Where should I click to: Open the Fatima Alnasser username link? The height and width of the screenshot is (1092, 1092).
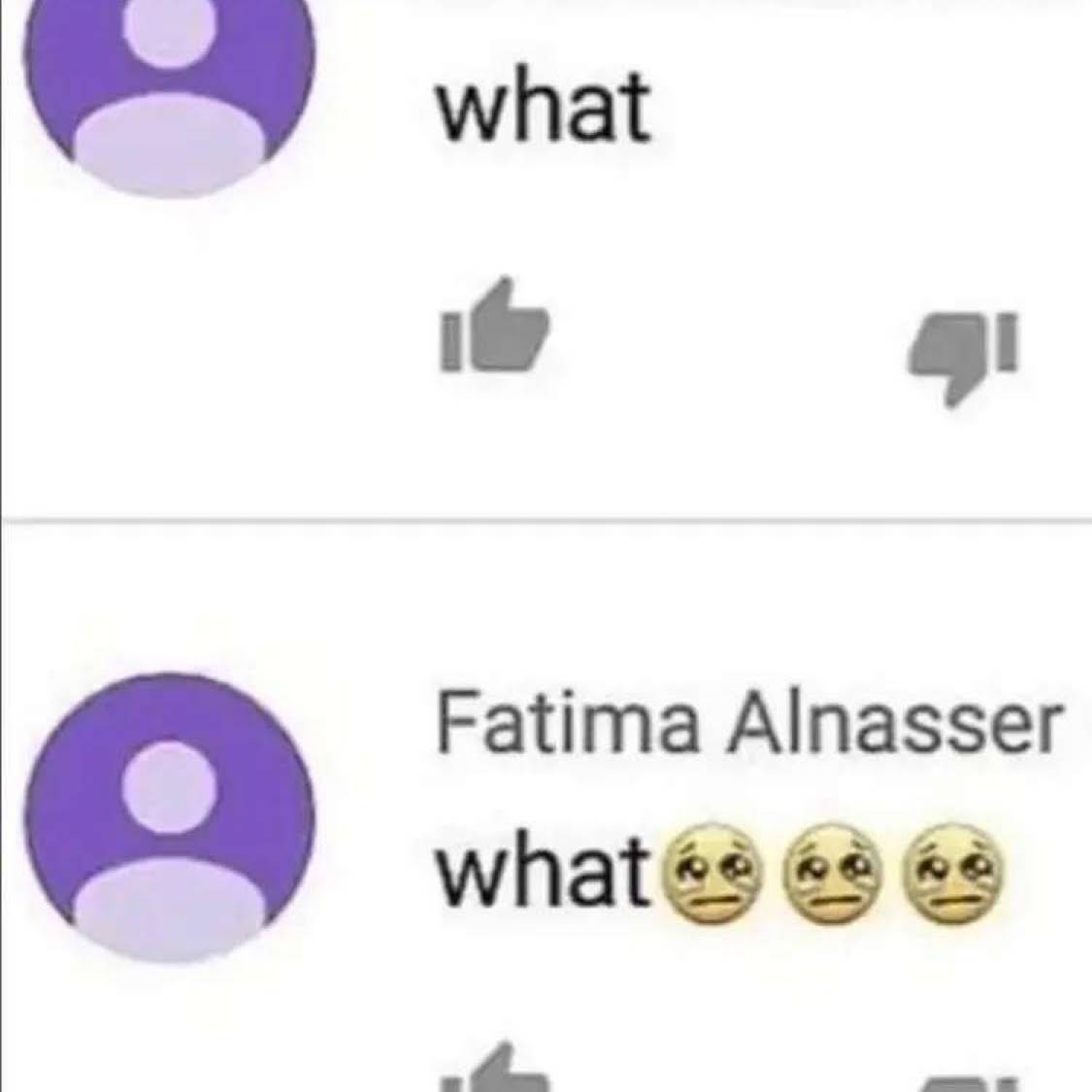[x=749, y=722]
